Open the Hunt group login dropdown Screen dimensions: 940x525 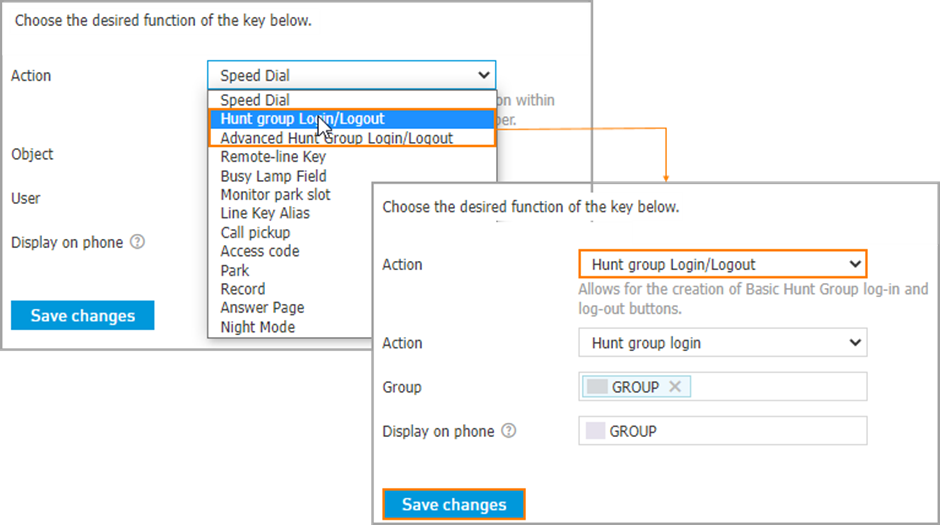(722, 343)
